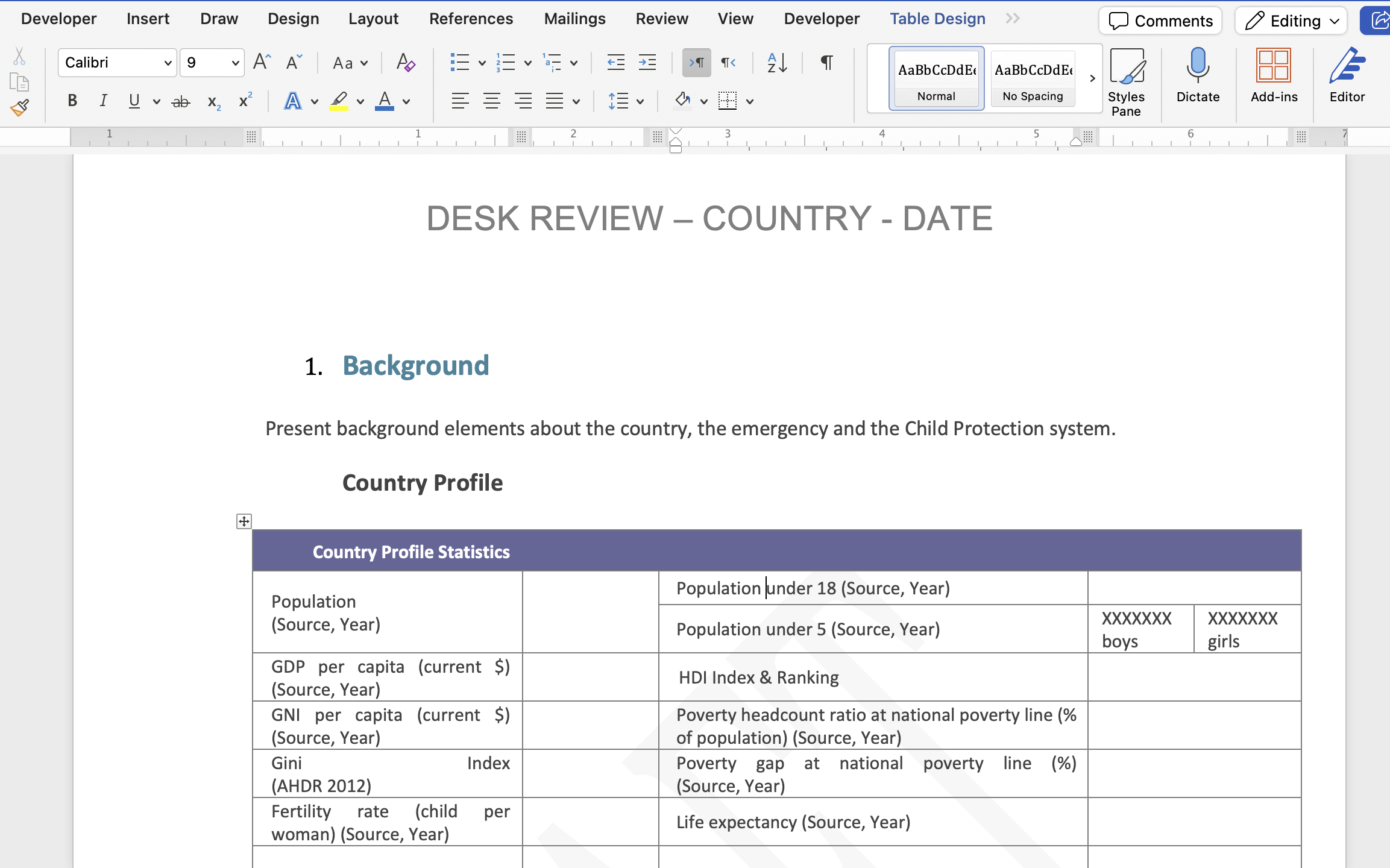The image size is (1390, 868).
Task: Open the font size dropdown
Action: pyautogui.click(x=235, y=63)
